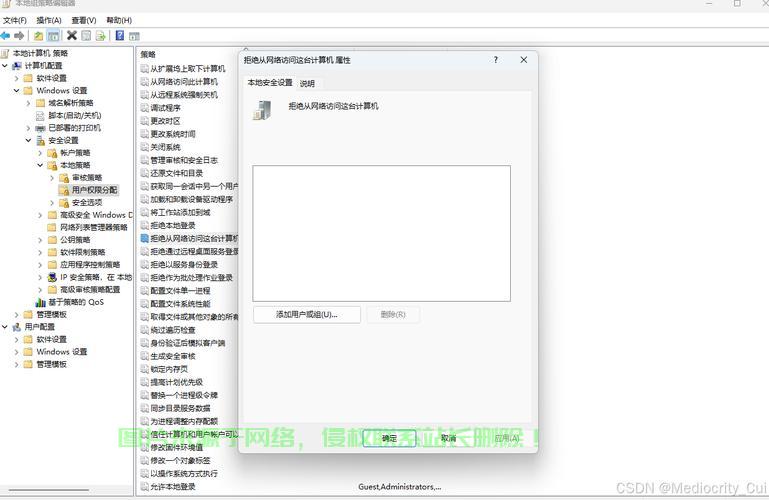Image resolution: width=769 pixels, height=500 pixels.
Task: Switch to the 说明 tab
Action: click(x=307, y=83)
